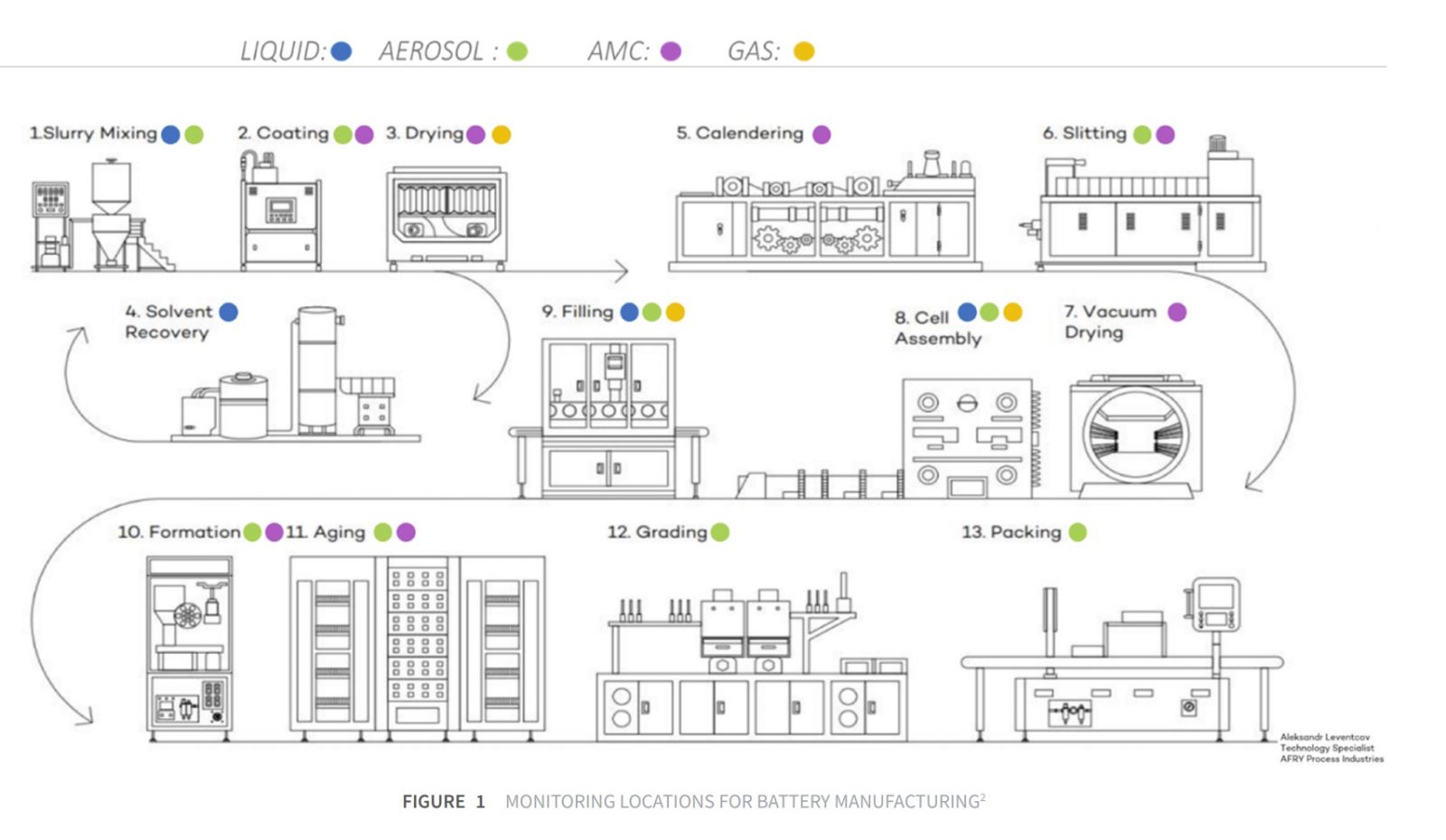Click the Filling station illustration
The height and width of the screenshot is (840, 1446).
click(608, 417)
